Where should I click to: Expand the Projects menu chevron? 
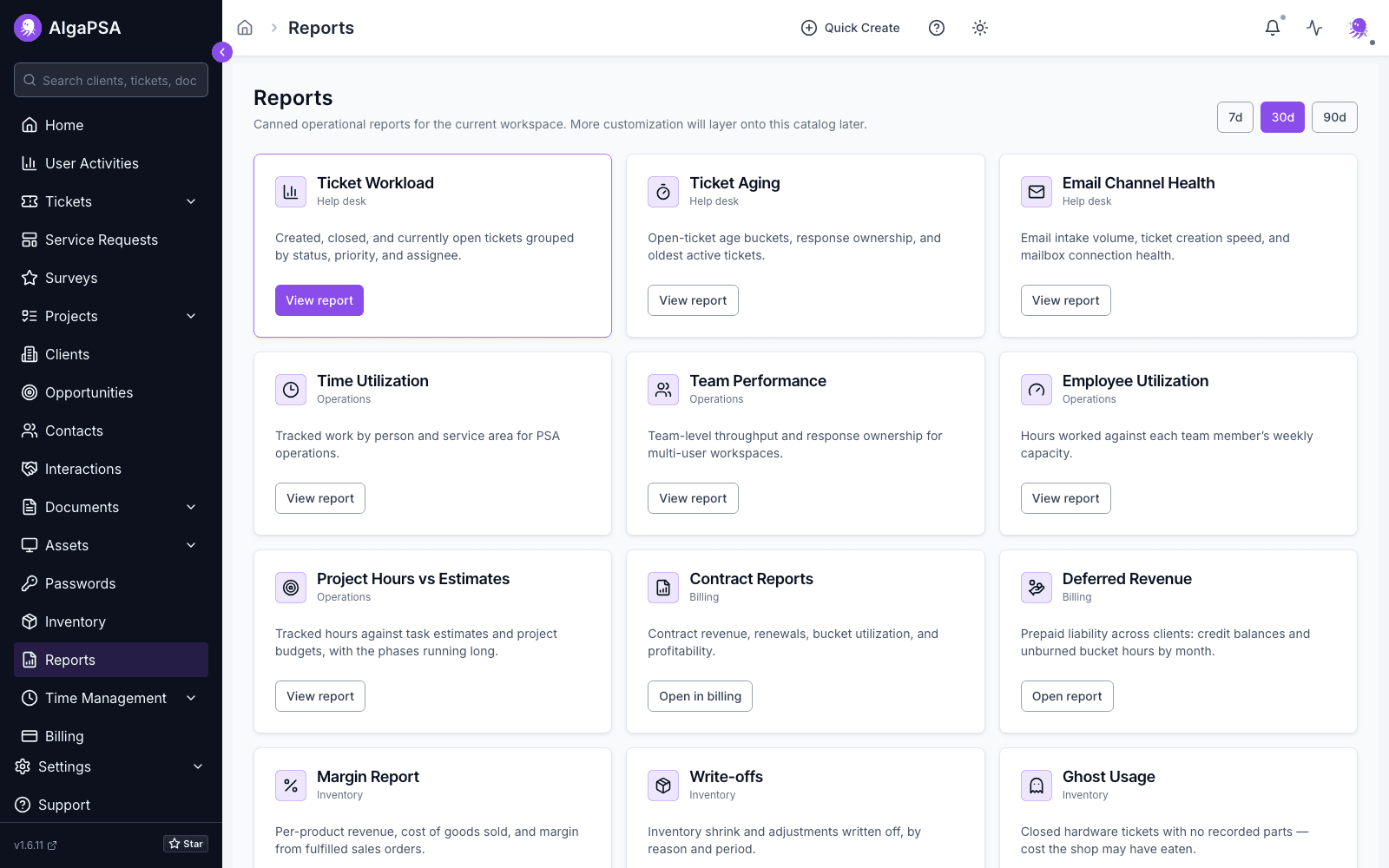click(191, 316)
